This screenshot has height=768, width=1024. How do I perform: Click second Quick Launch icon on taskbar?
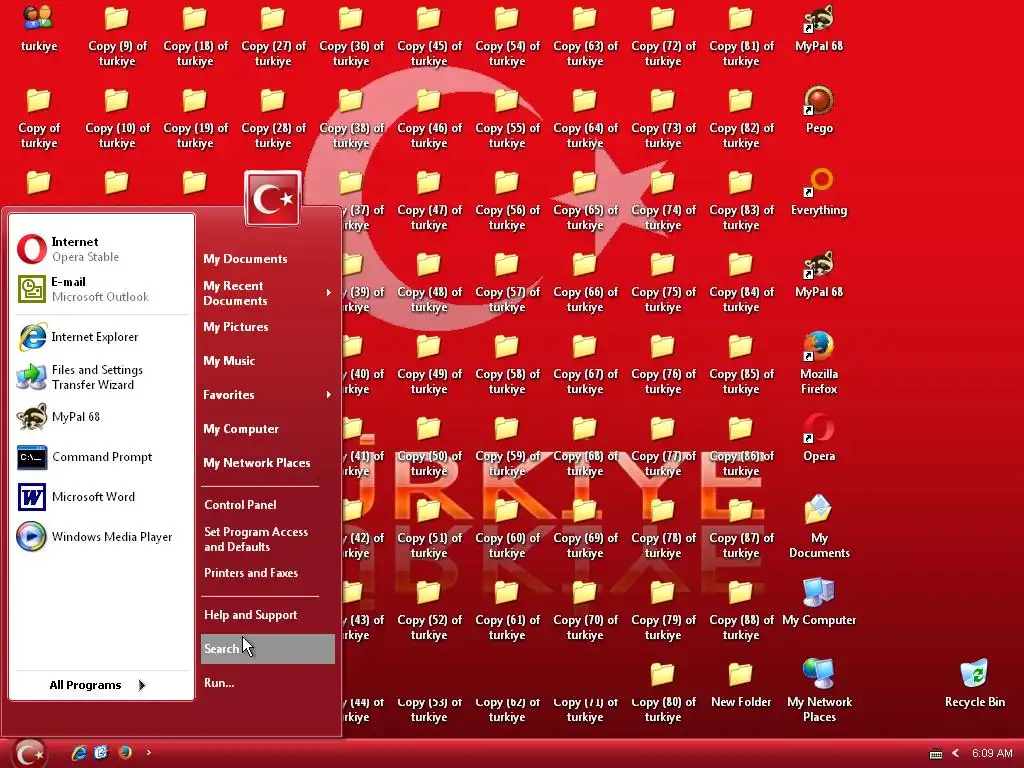[101, 752]
